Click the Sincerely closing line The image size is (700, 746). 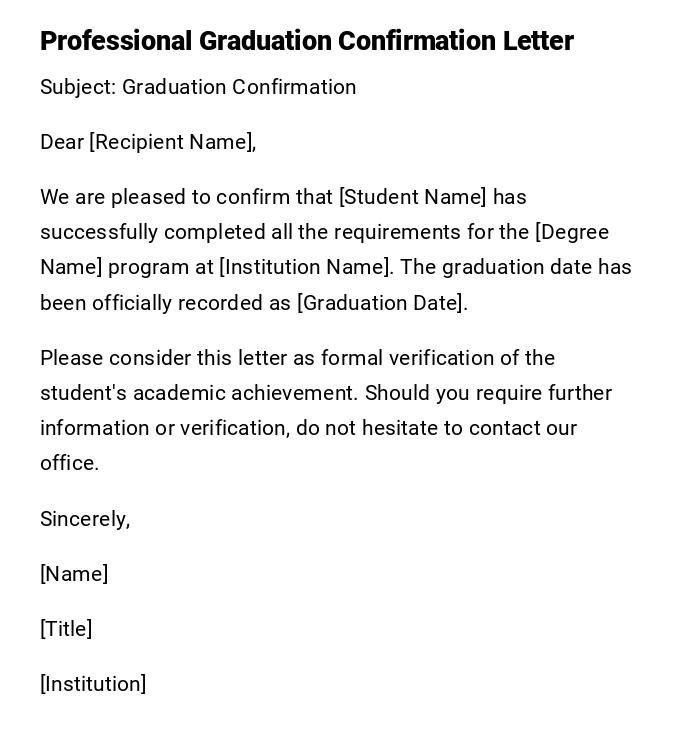pyautogui.click(x=85, y=519)
